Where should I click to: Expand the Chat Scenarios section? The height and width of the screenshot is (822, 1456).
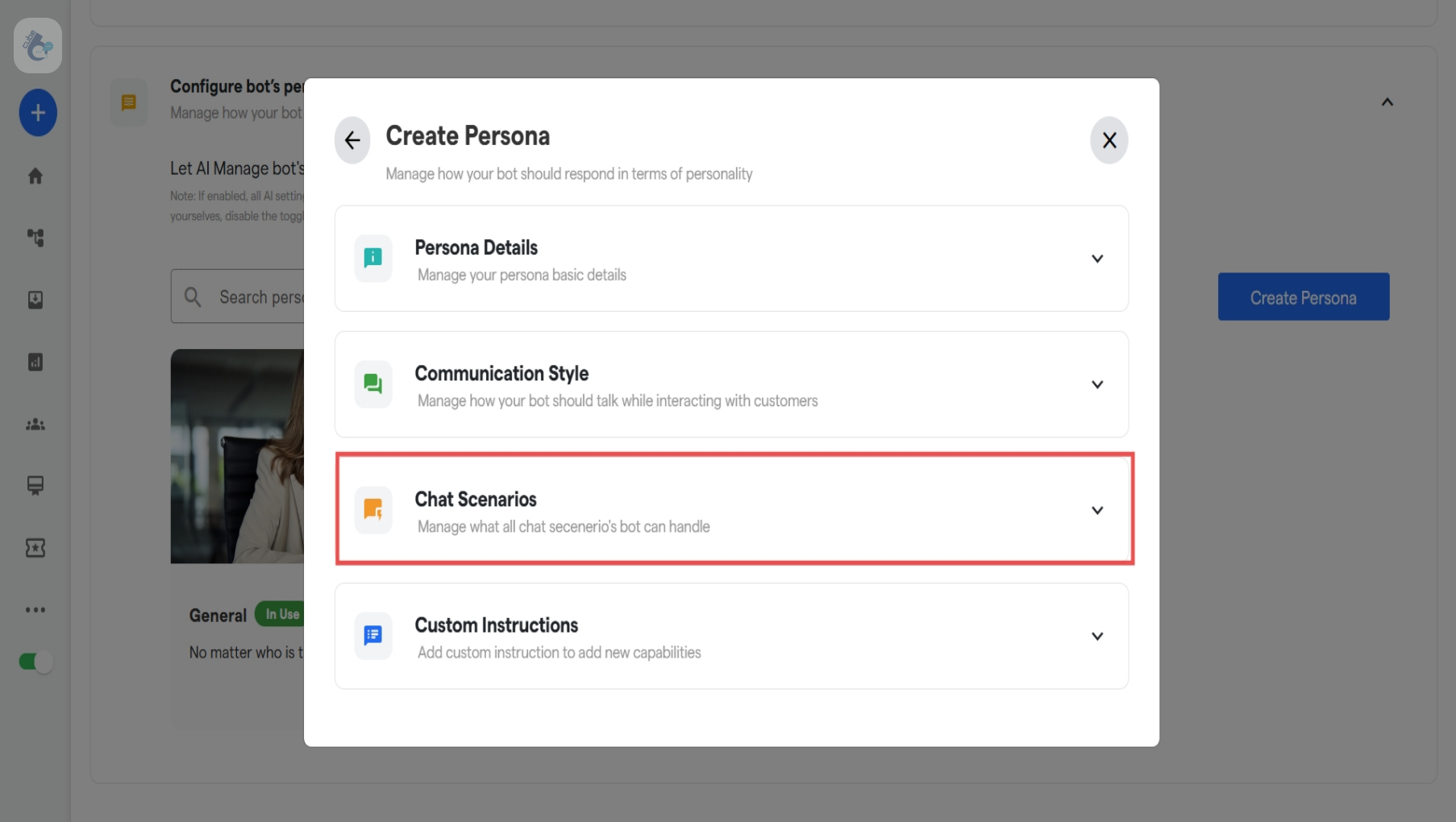click(1097, 509)
